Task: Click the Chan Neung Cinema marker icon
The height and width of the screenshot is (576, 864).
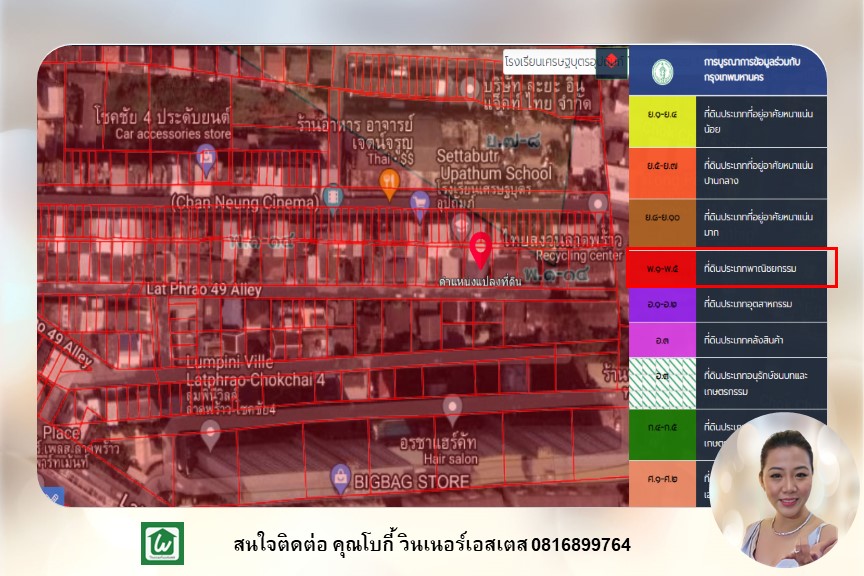Action: [333, 195]
